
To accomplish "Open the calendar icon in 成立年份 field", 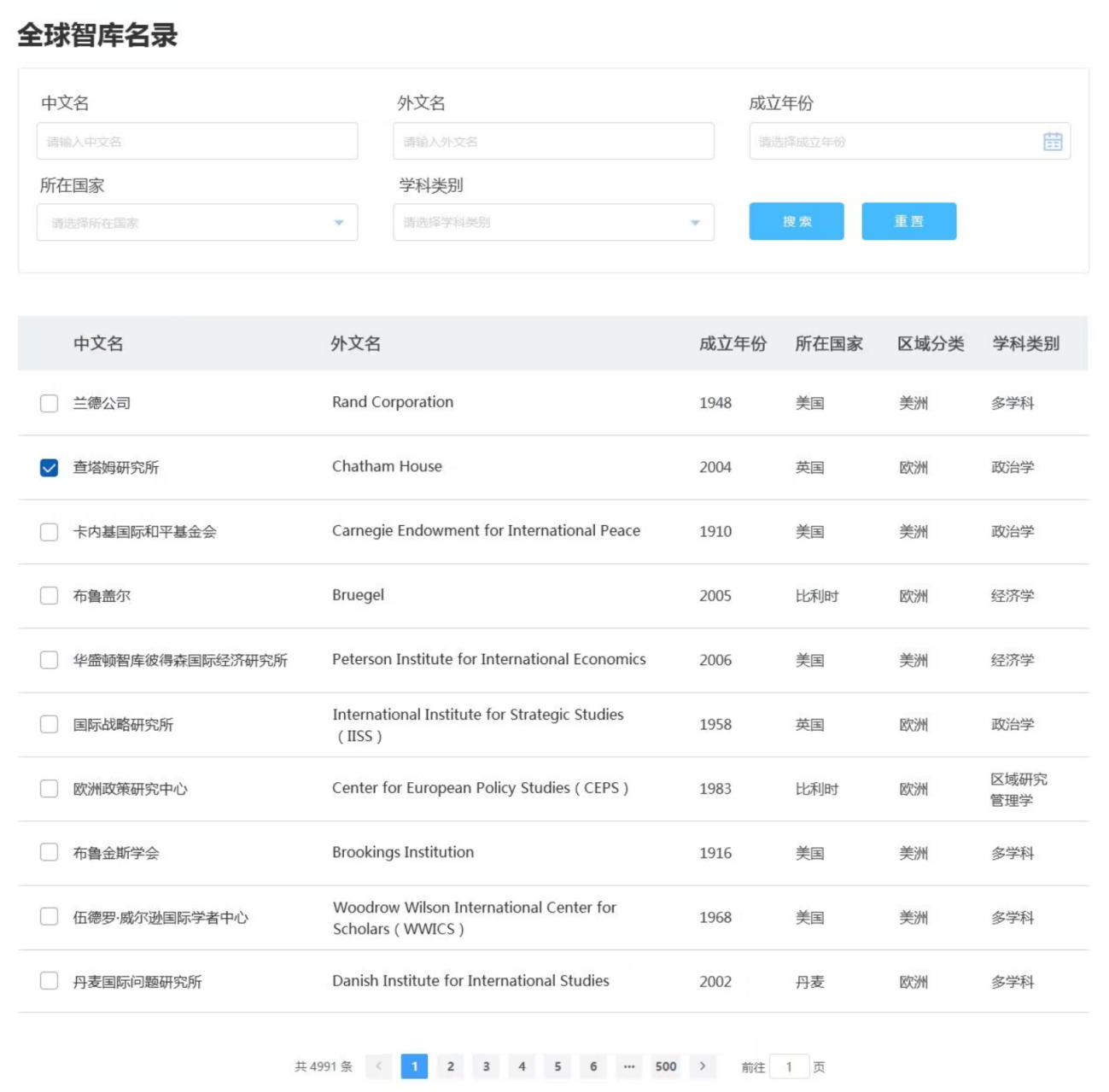I will point(1053,142).
